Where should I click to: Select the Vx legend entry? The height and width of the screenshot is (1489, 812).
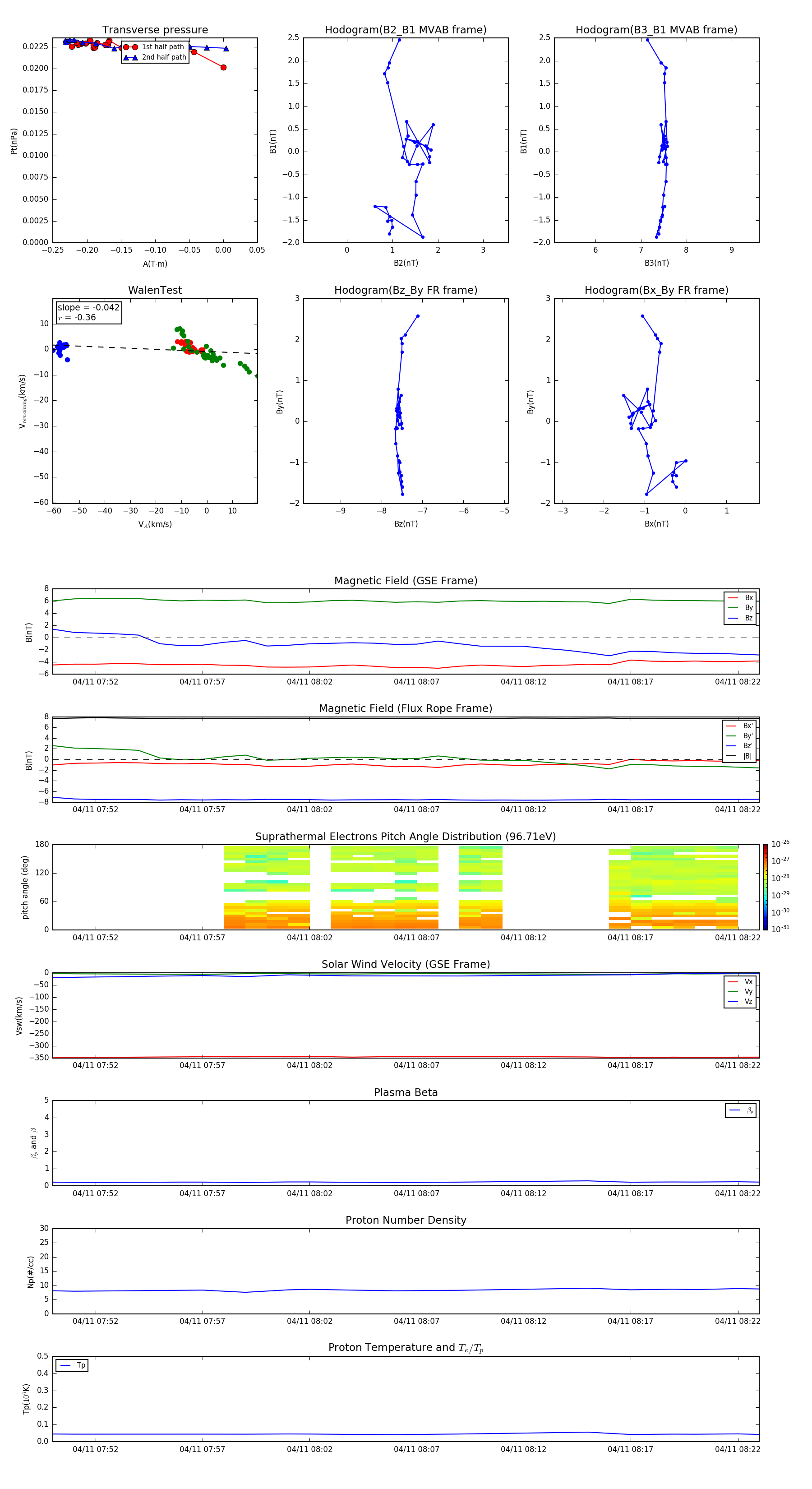pyautogui.click(x=740, y=981)
